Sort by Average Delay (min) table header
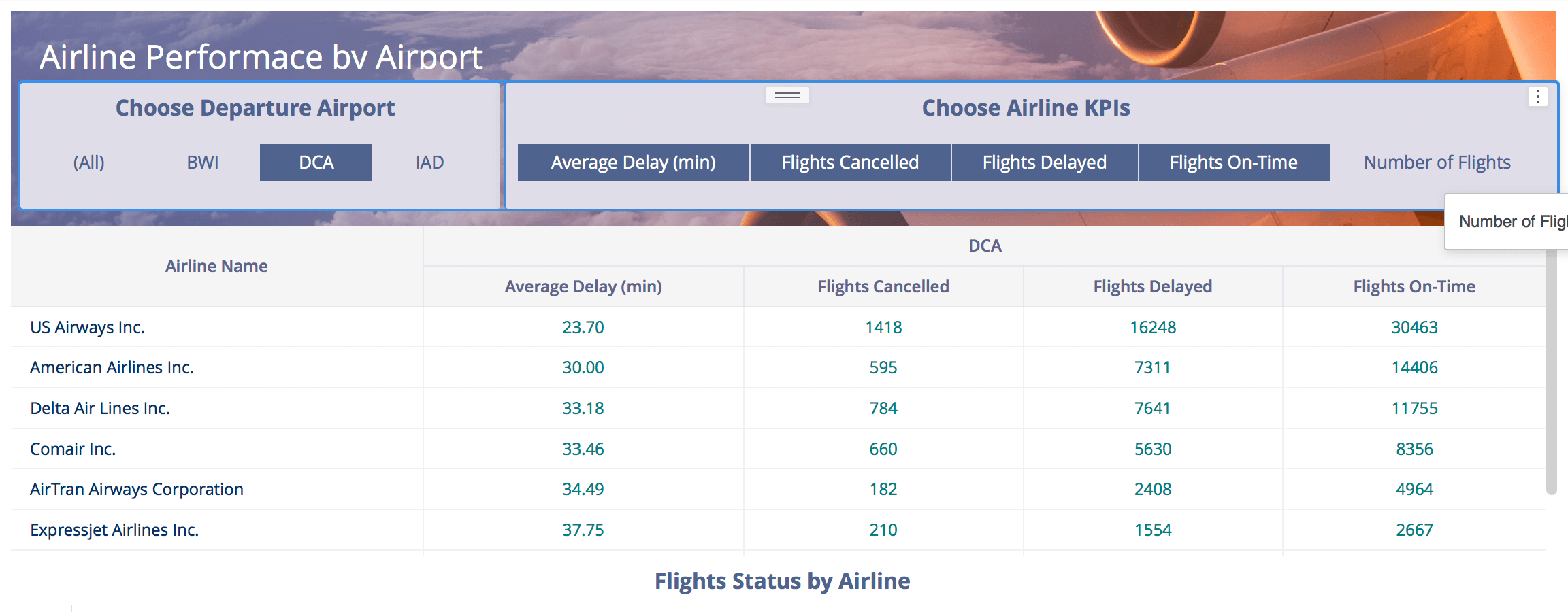1568x612 pixels. click(583, 286)
